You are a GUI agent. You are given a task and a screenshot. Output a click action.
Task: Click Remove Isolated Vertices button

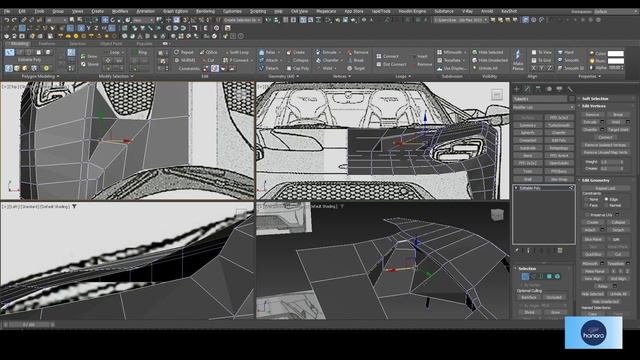[x=605, y=145]
